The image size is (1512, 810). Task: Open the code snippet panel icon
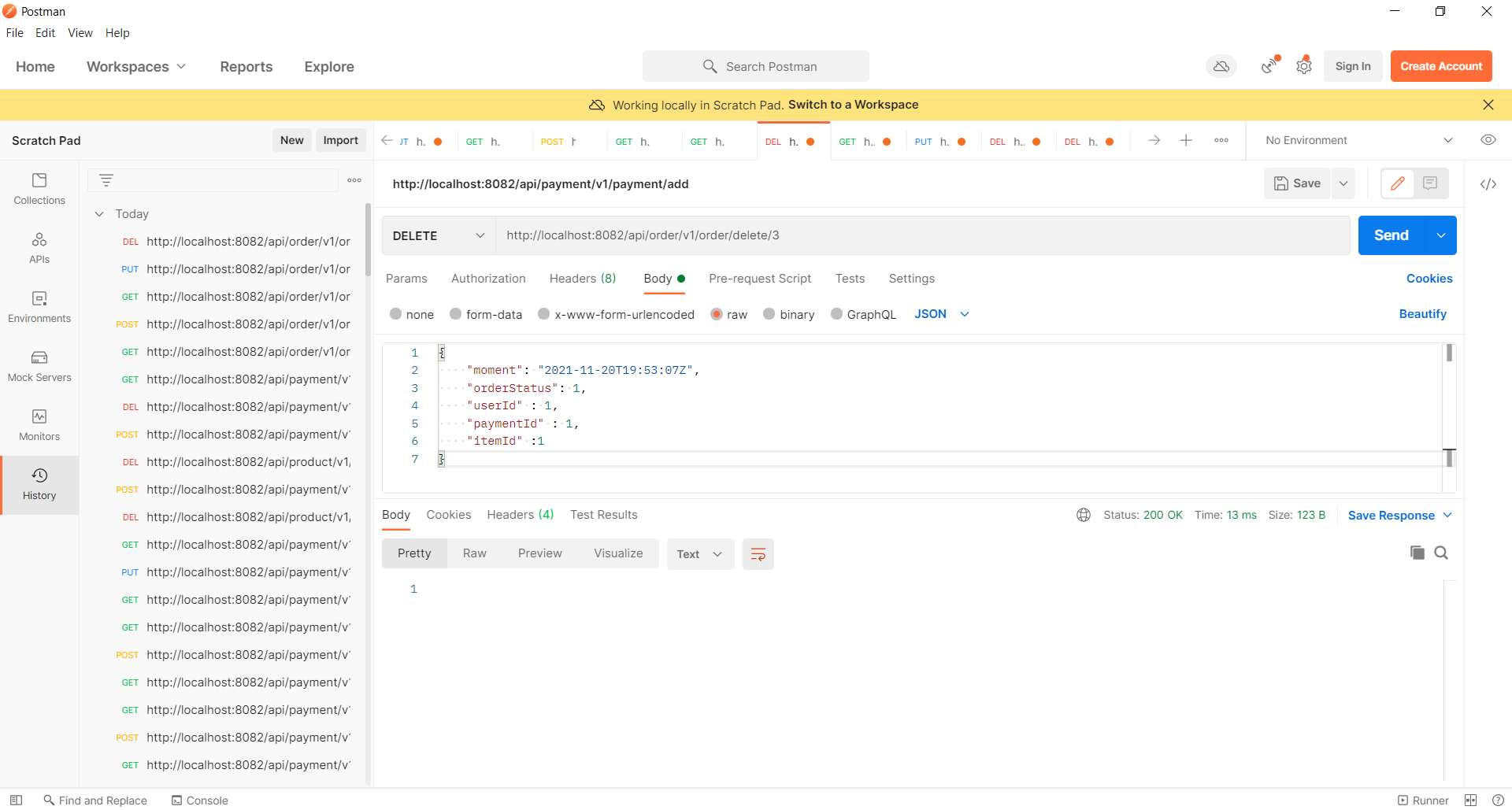click(x=1488, y=184)
